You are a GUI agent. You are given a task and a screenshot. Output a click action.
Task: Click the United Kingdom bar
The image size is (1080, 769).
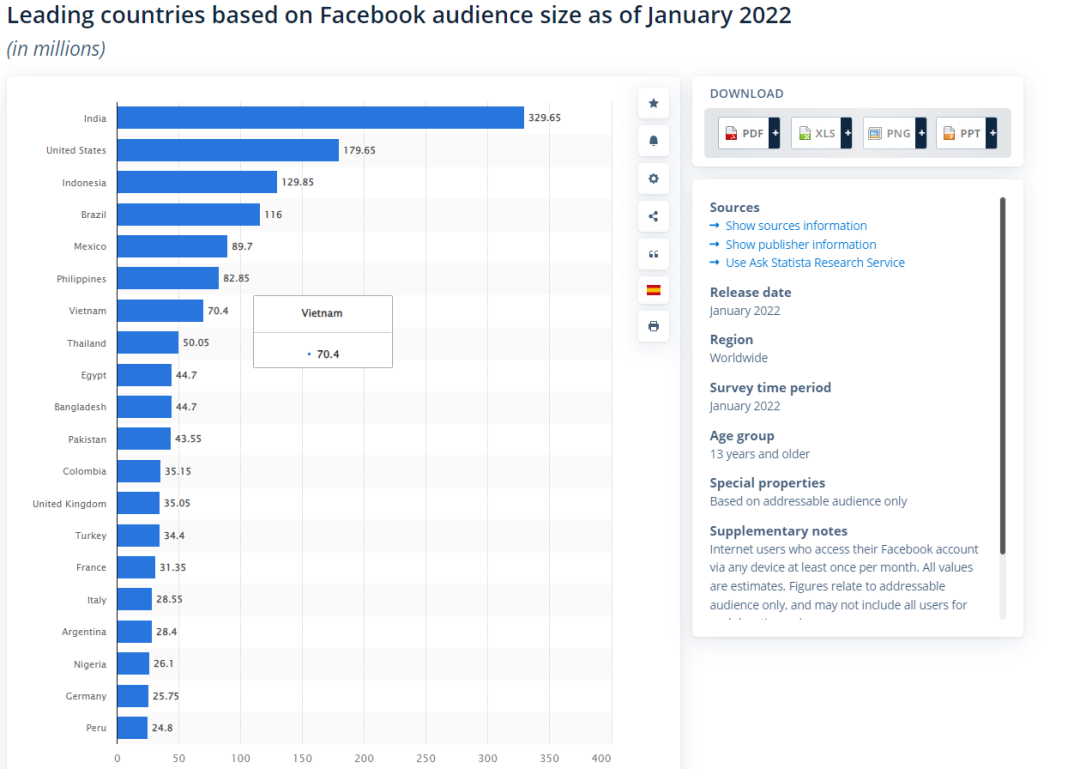pyautogui.click(x=138, y=503)
